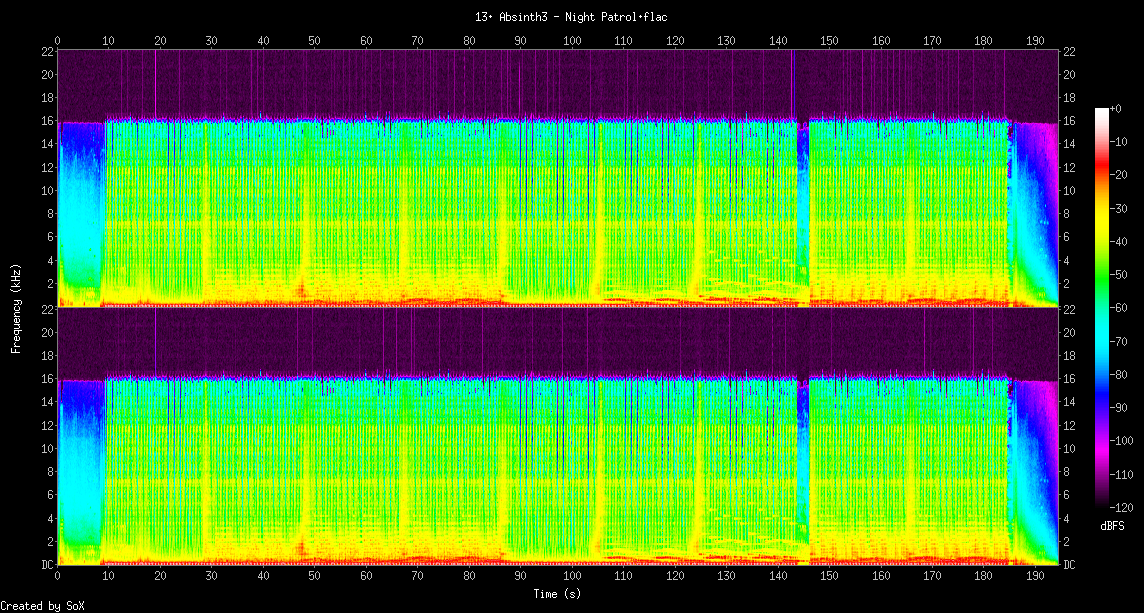Select the dBFS label below the color scale
The width and height of the screenshot is (1144, 613).
click(x=1112, y=525)
